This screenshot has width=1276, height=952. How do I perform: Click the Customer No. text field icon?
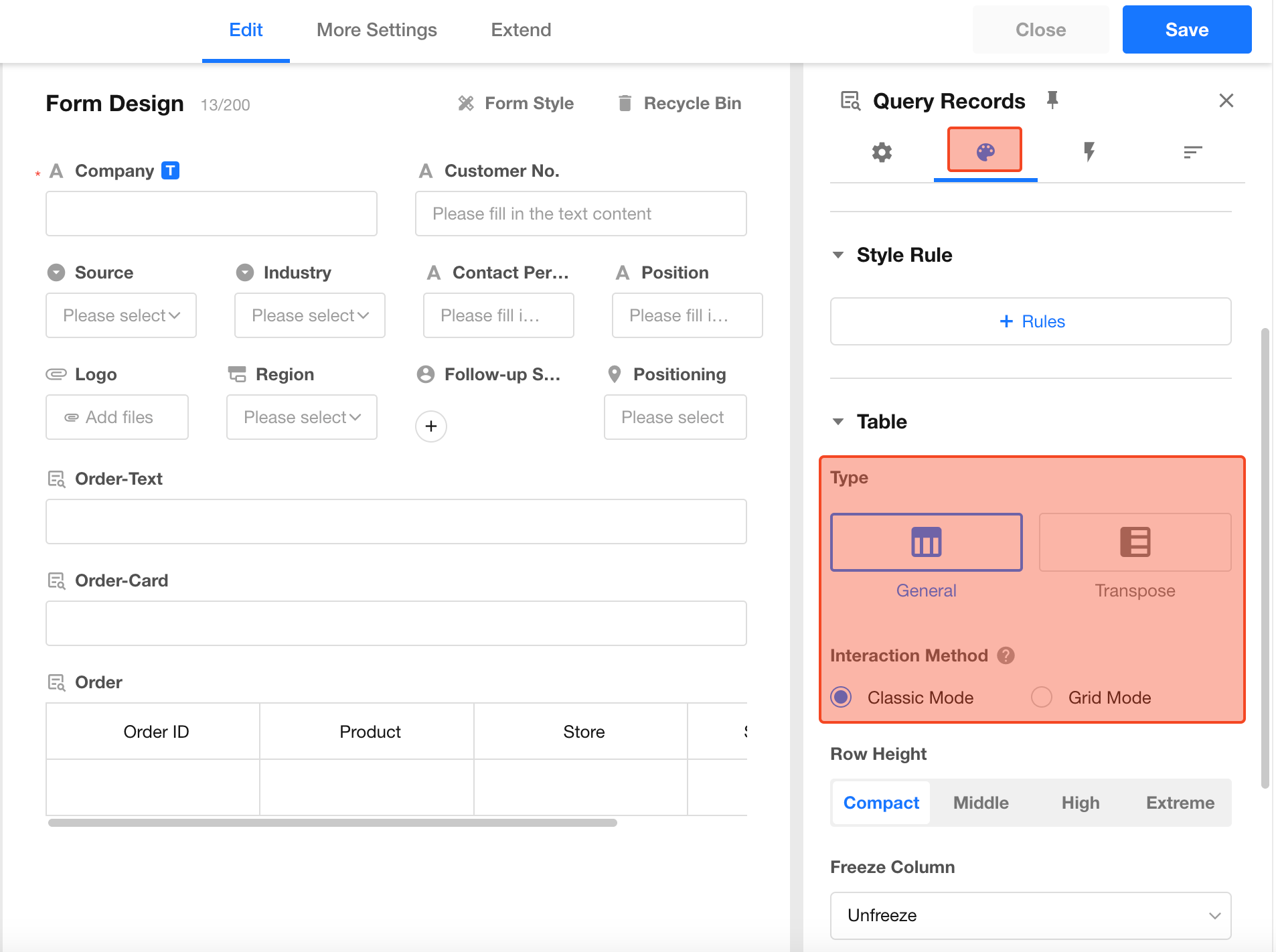tap(425, 171)
